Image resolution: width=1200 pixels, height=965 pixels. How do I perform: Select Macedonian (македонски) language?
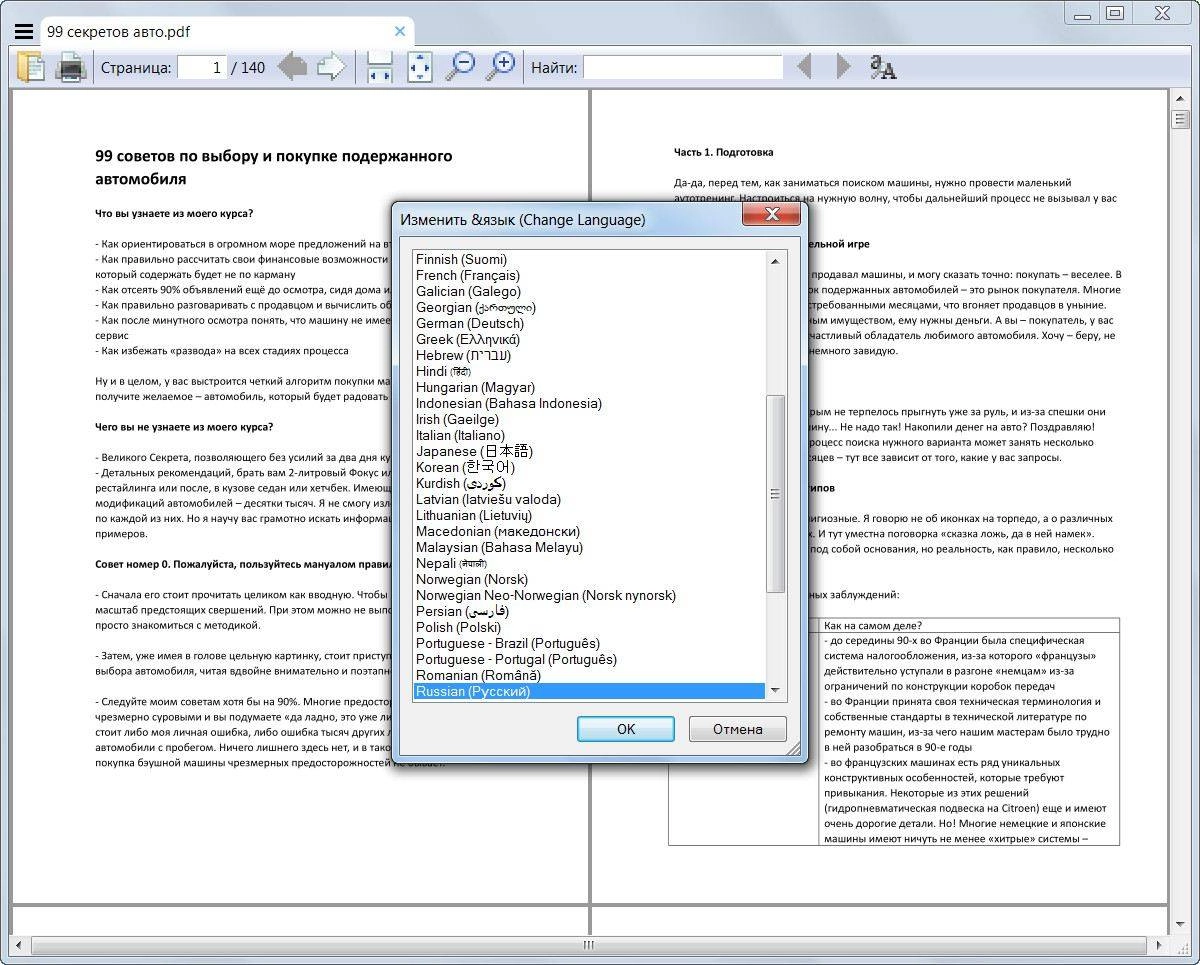[x=589, y=531]
